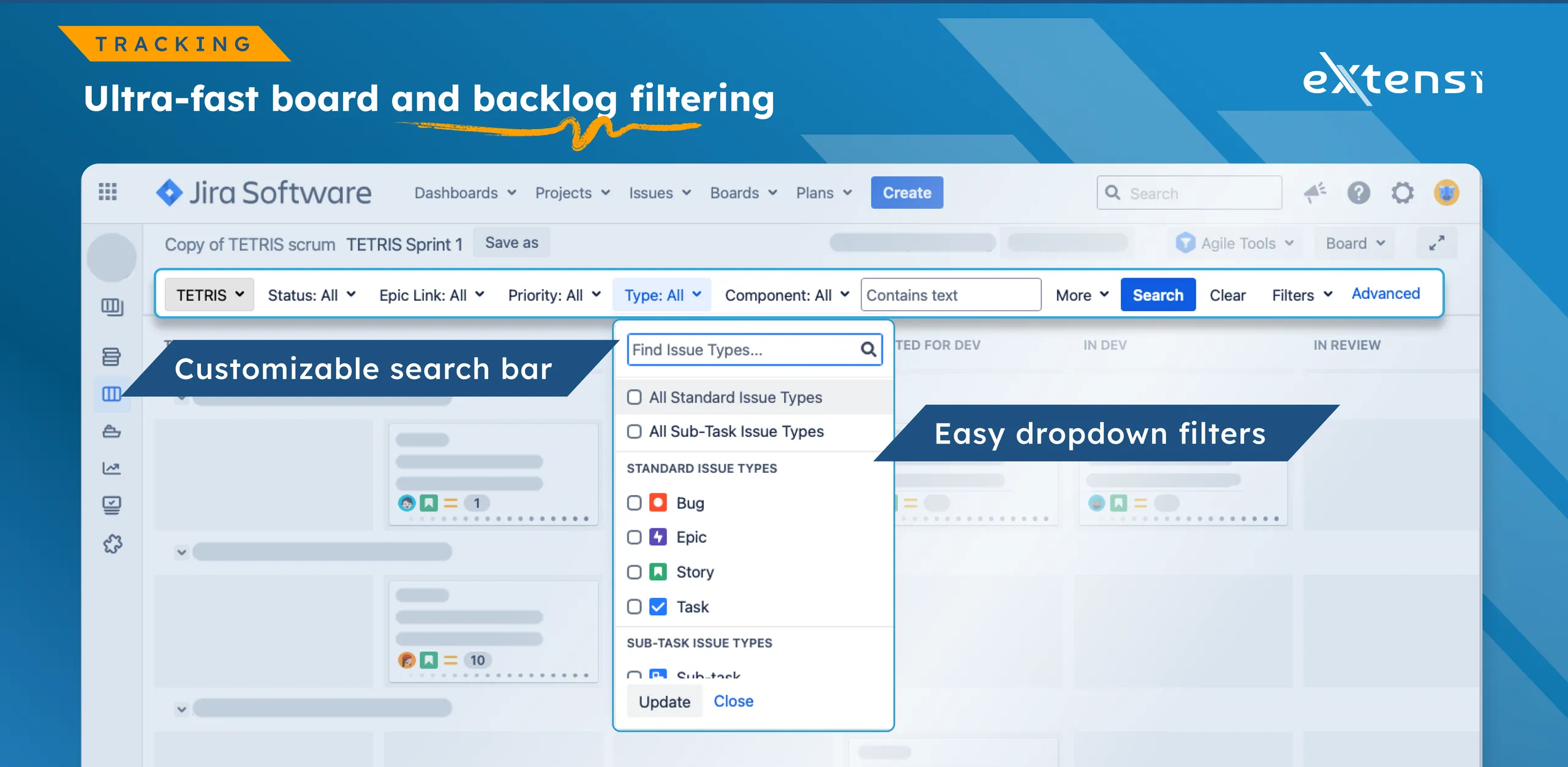Open the Boards menu
The image size is (1568, 767).
tap(744, 193)
